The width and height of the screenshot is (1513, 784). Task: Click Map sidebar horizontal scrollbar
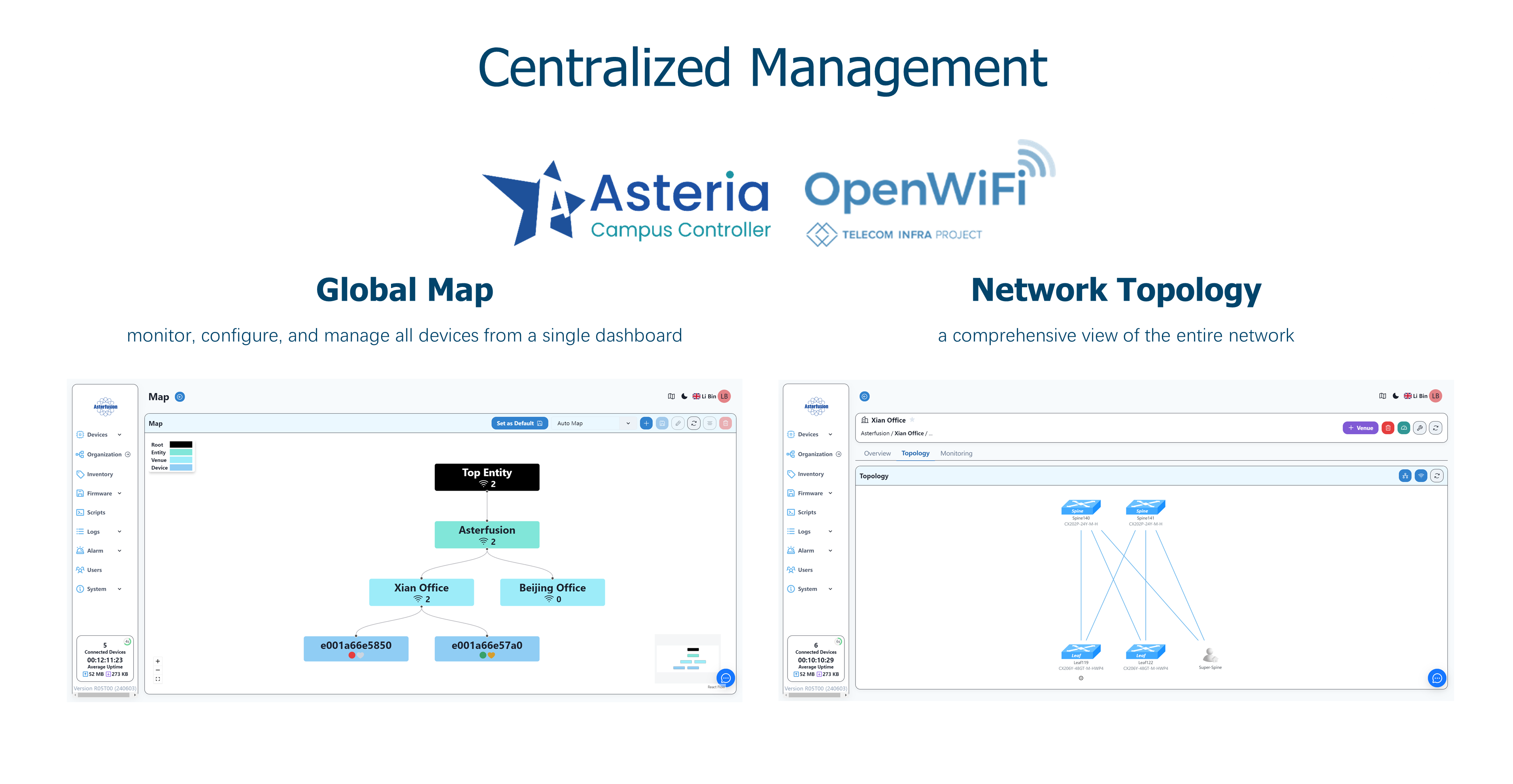point(104,695)
